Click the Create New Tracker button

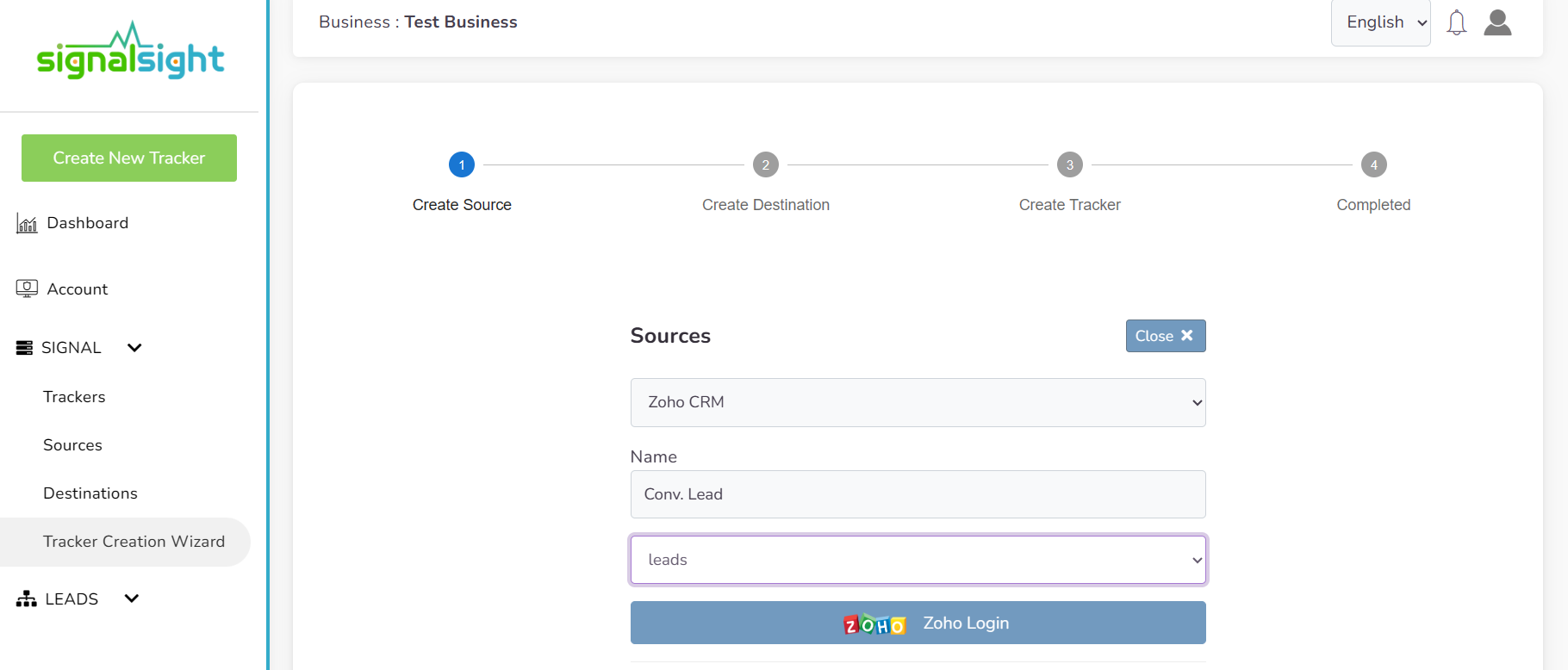pyautogui.click(x=129, y=158)
